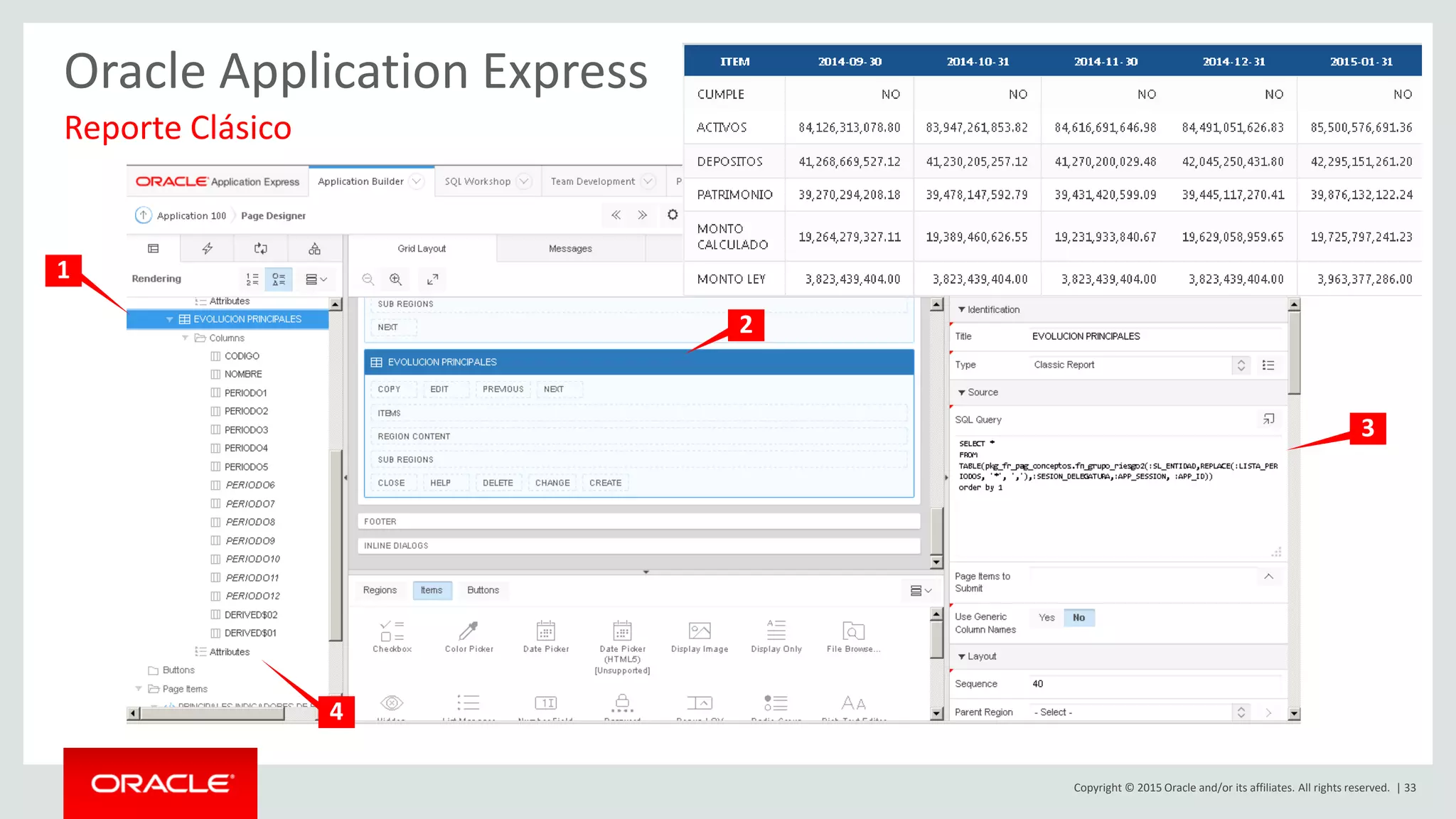Viewport: 1456px width, 819px height.
Task: Go to next page arrow
Action: coord(642,215)
